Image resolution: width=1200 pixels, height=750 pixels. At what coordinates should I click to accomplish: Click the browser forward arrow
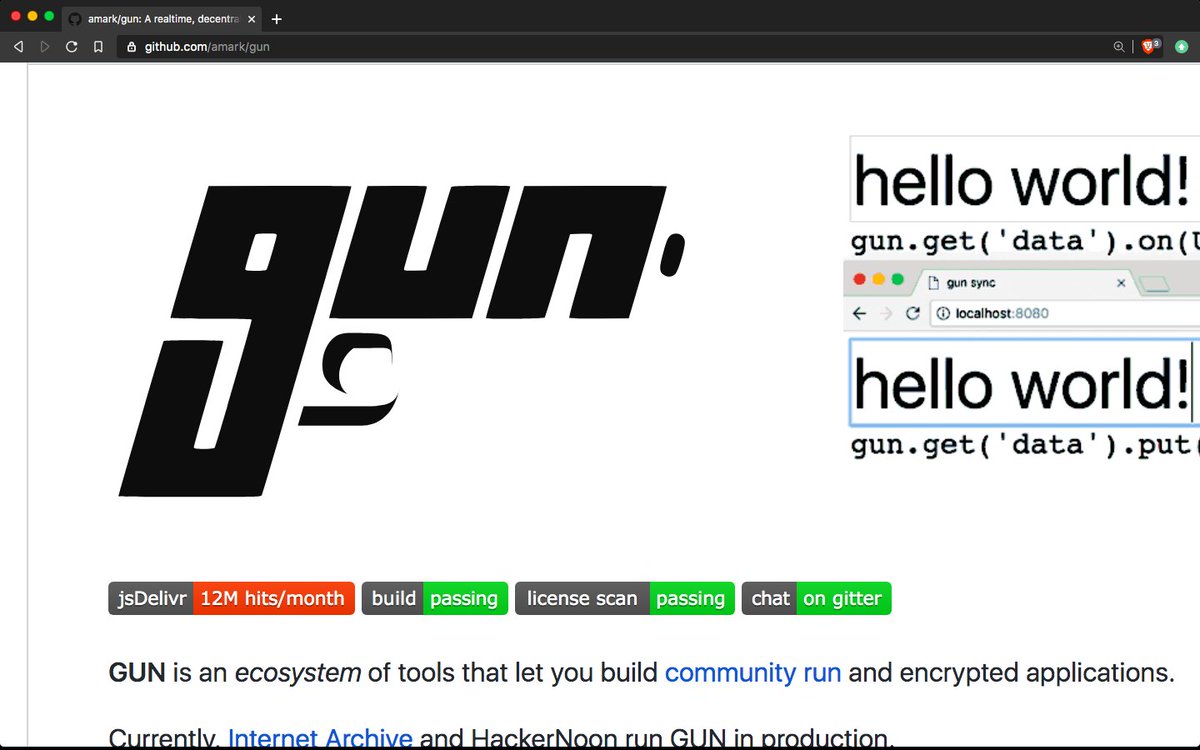(x=45, y=46)
